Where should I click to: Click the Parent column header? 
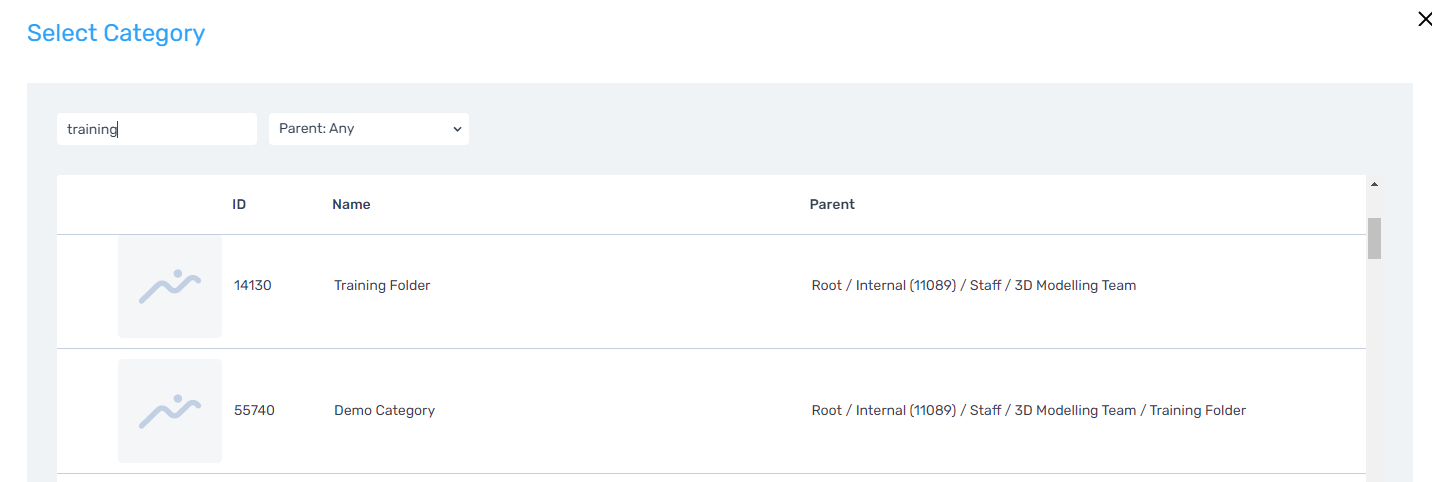(832, 204)
